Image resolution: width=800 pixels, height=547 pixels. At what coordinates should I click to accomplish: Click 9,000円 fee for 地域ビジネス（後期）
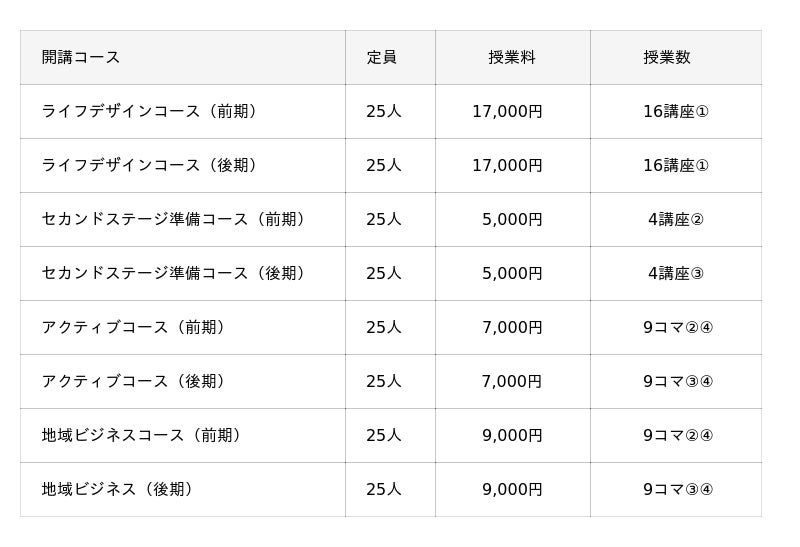click(512, 490)
